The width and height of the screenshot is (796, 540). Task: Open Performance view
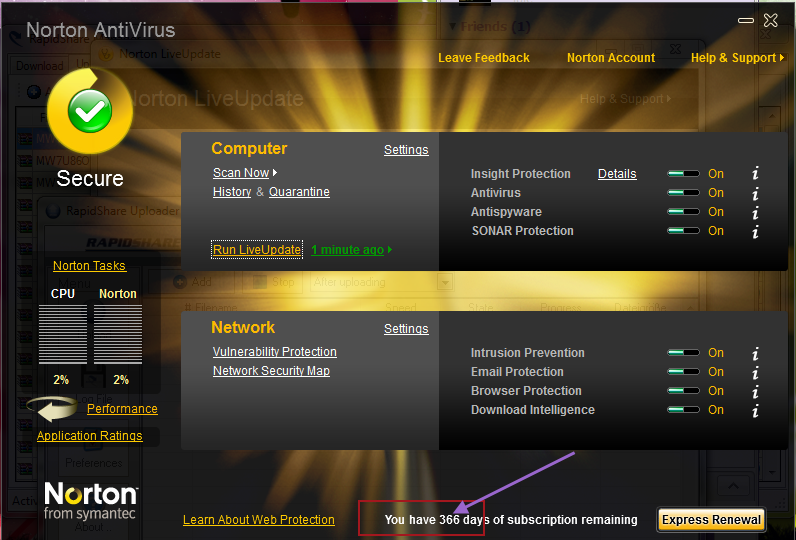tap(122, 409)
